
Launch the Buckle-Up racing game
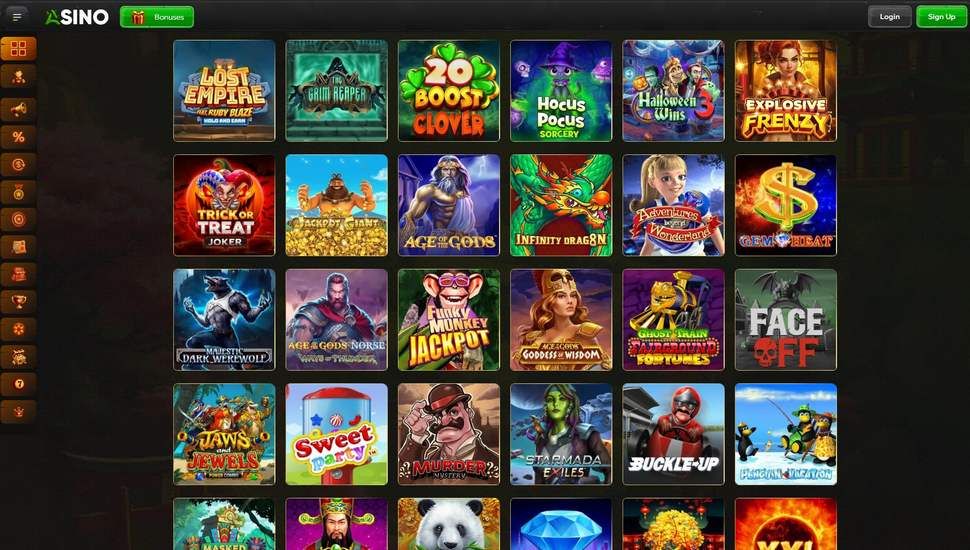click(x=673, y=434)
